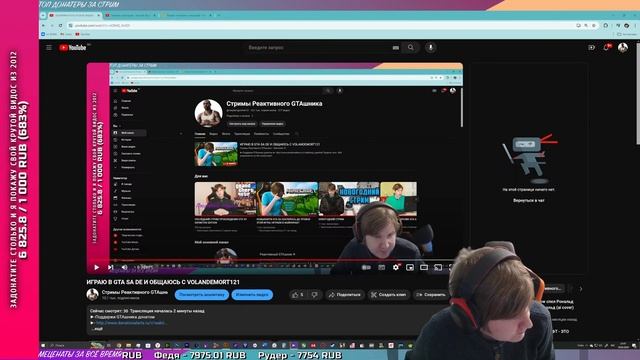Open the on-screen keyboard icon in search
The image size is (640, 360).
coord(396,48)
